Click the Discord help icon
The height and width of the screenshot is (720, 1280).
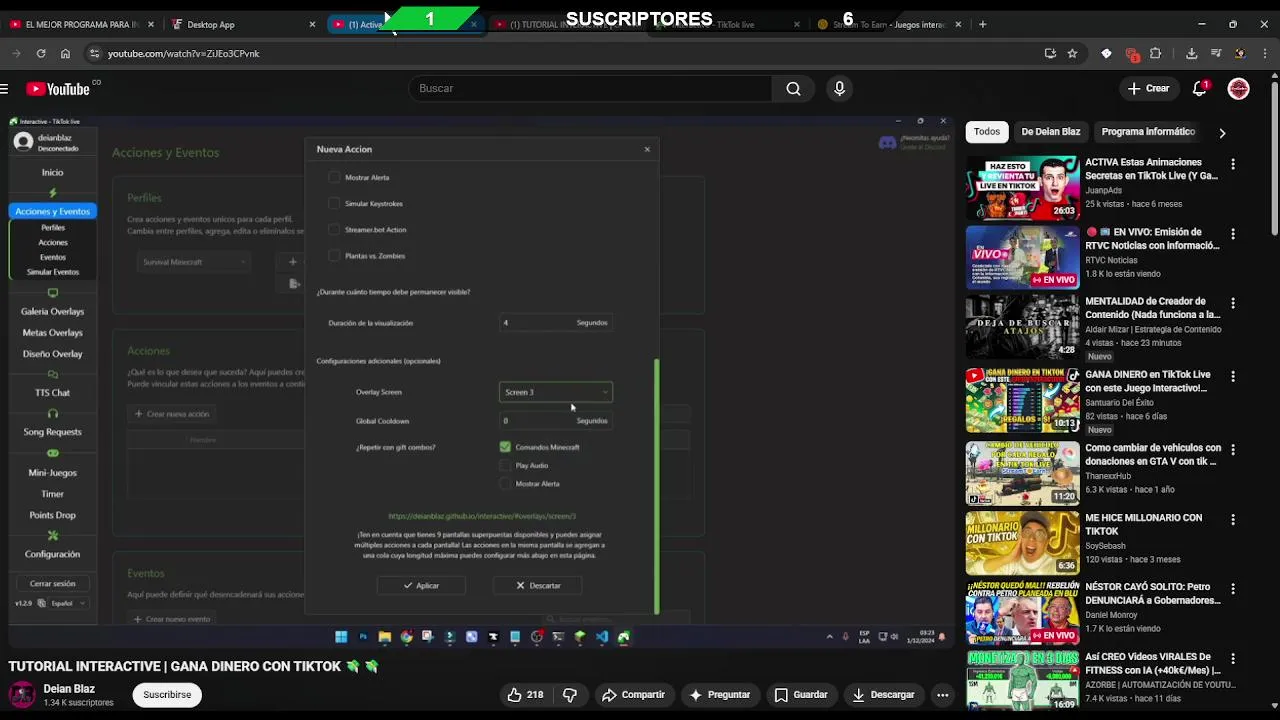tap(887, 142)
